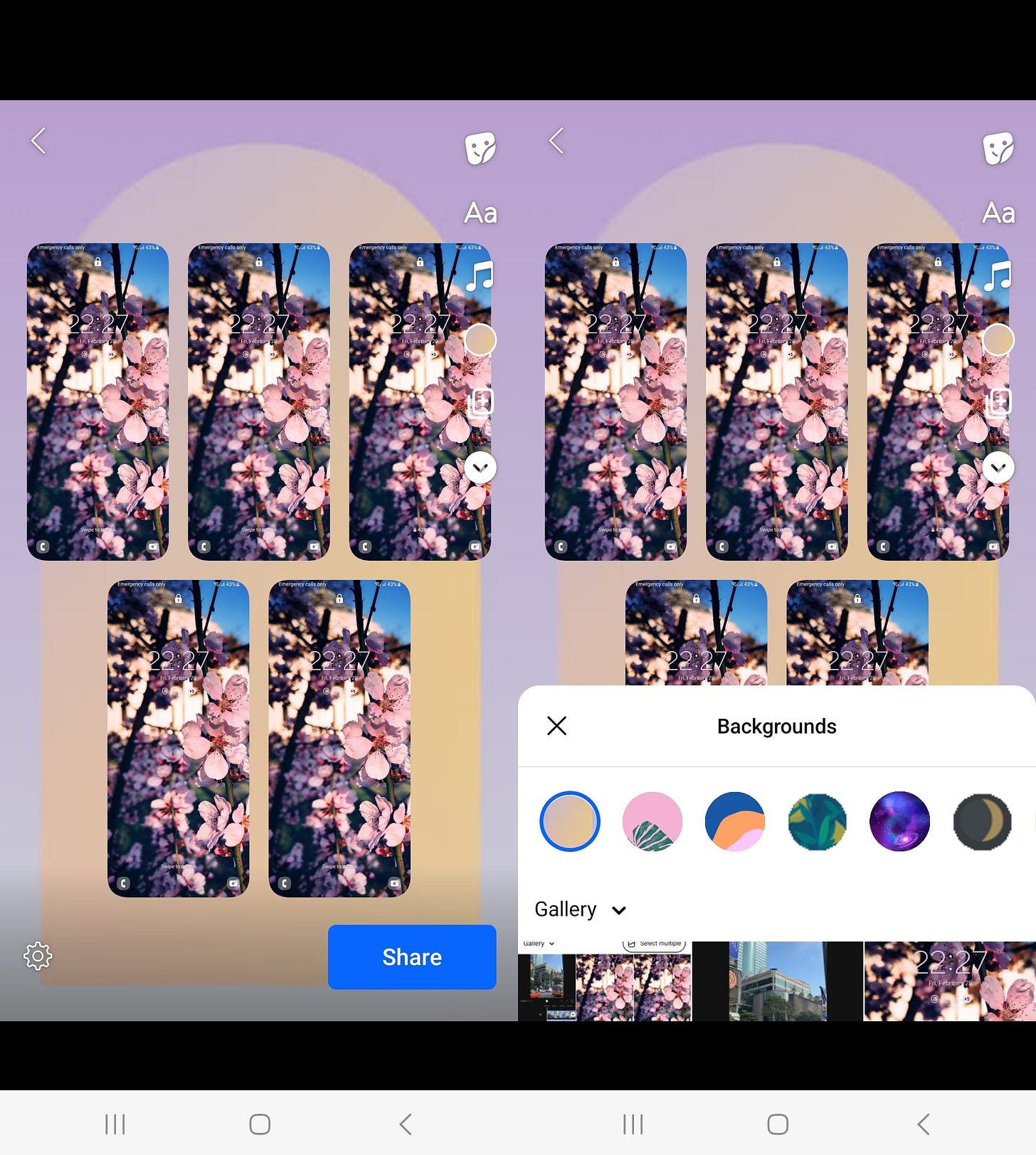Choose the building photo thumbnail
Screen dimensions: 1036x1155
(x=777, y=981)
